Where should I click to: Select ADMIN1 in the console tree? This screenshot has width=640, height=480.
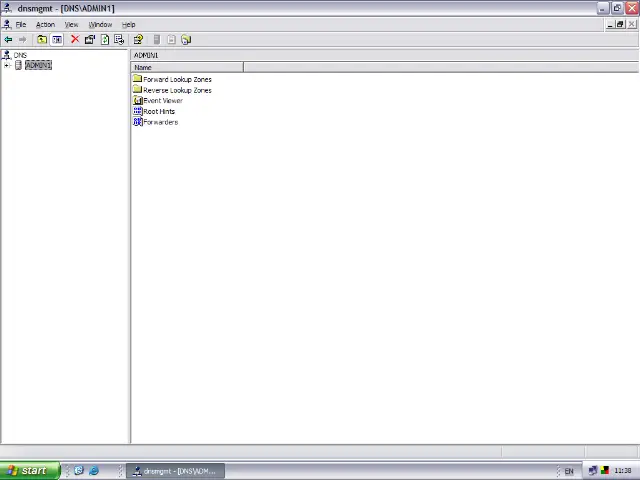(38, 66)
